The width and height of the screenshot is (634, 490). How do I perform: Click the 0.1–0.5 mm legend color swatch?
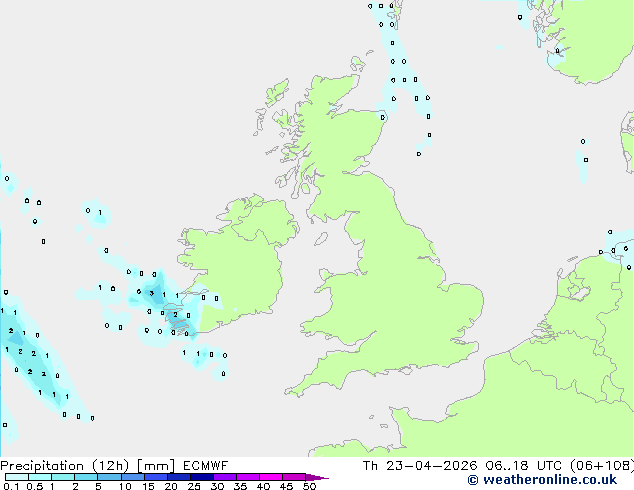click(x=17, y=477)
